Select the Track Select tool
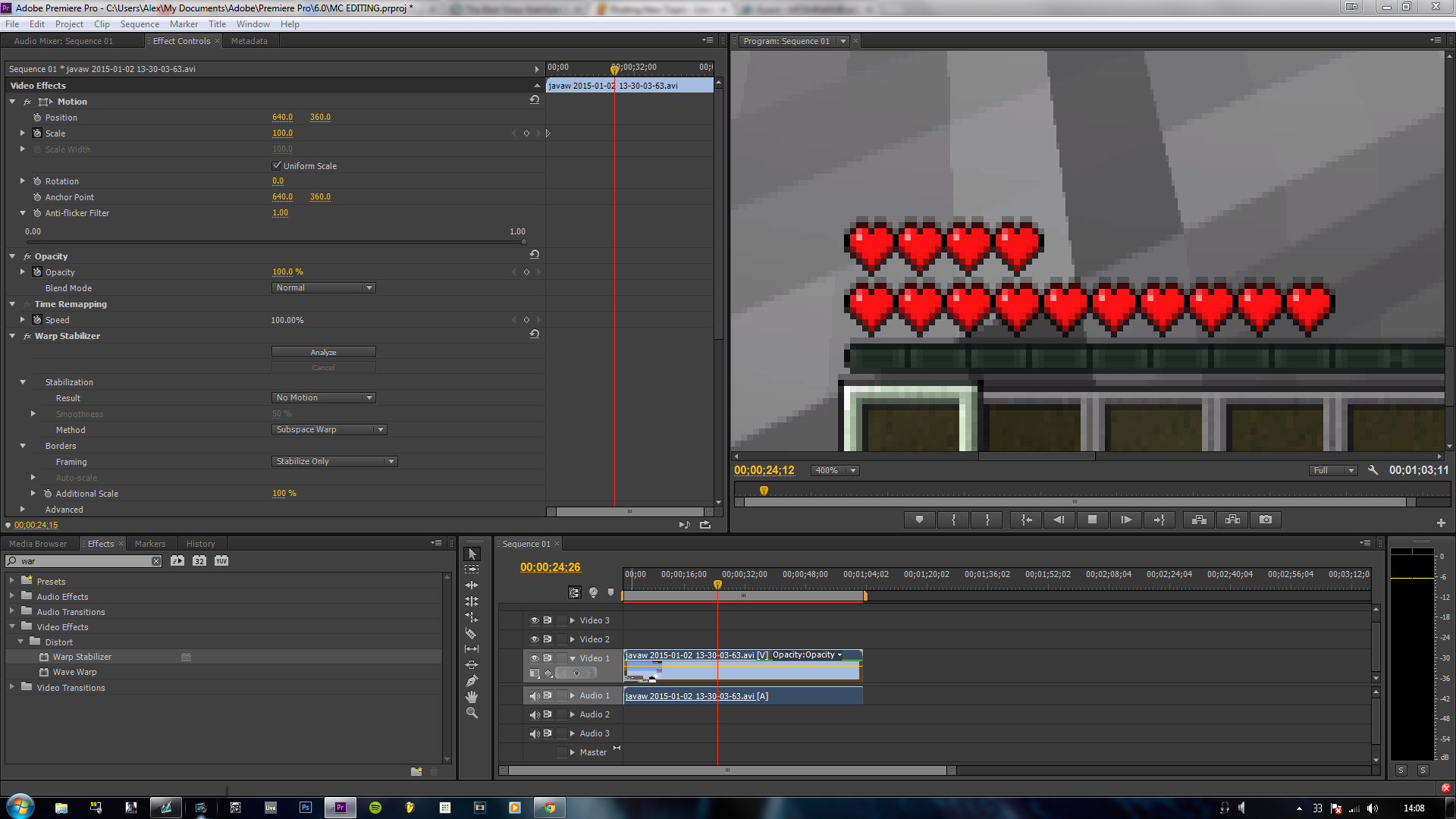The height and width of the screenshot is (819, 1456). pos(472,570)
